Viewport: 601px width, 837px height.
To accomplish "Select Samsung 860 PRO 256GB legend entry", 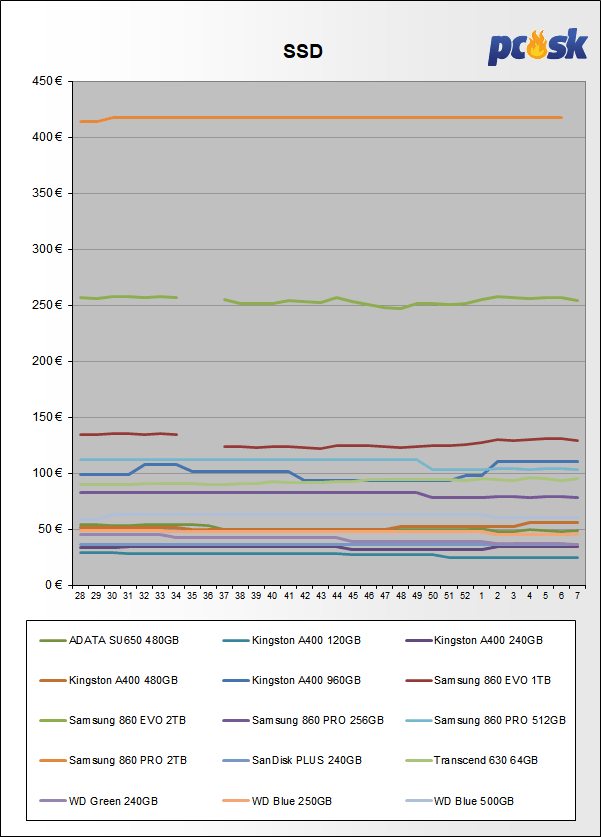I will pos(303,720).
